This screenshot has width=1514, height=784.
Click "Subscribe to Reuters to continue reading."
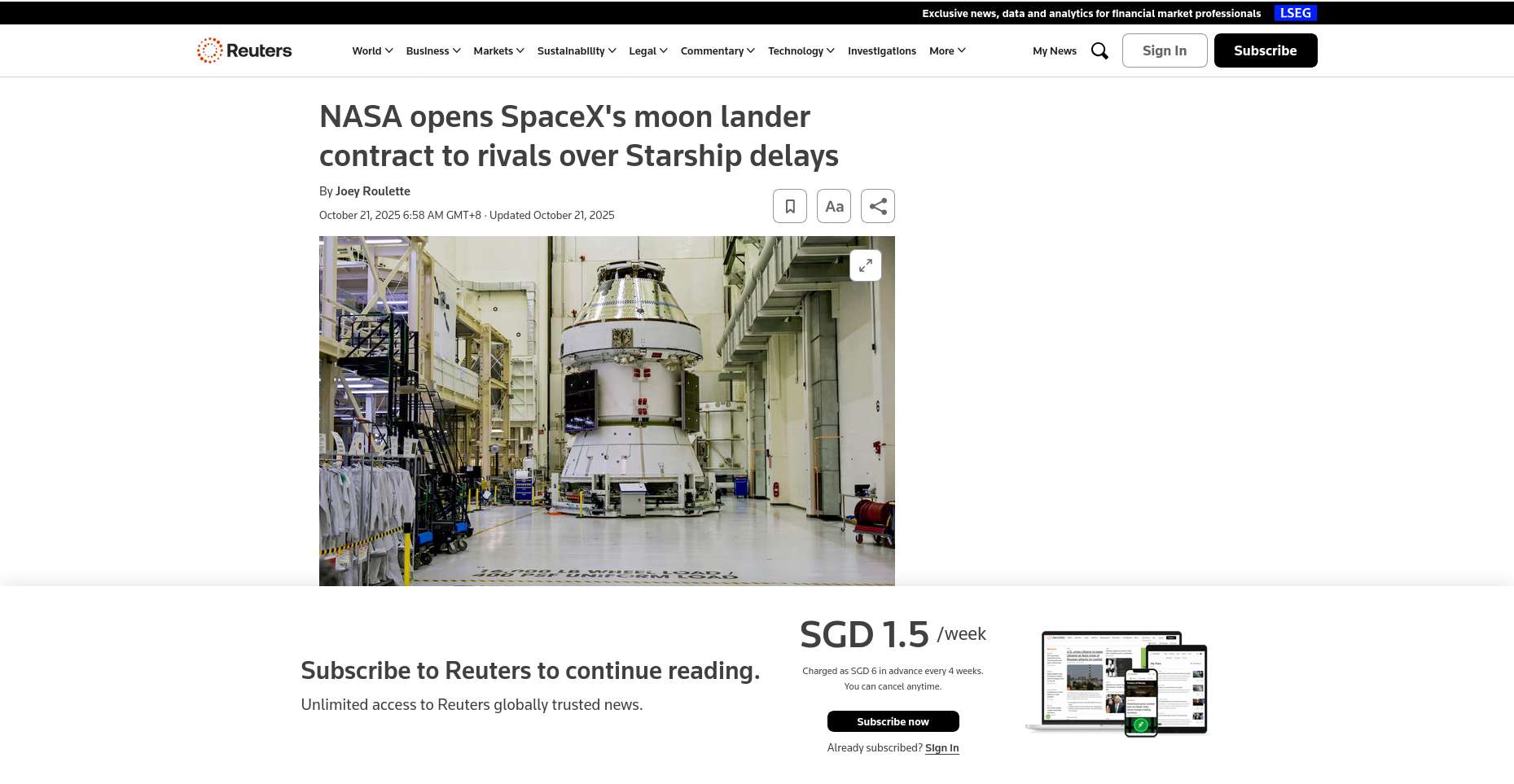(x=530, y=670)
